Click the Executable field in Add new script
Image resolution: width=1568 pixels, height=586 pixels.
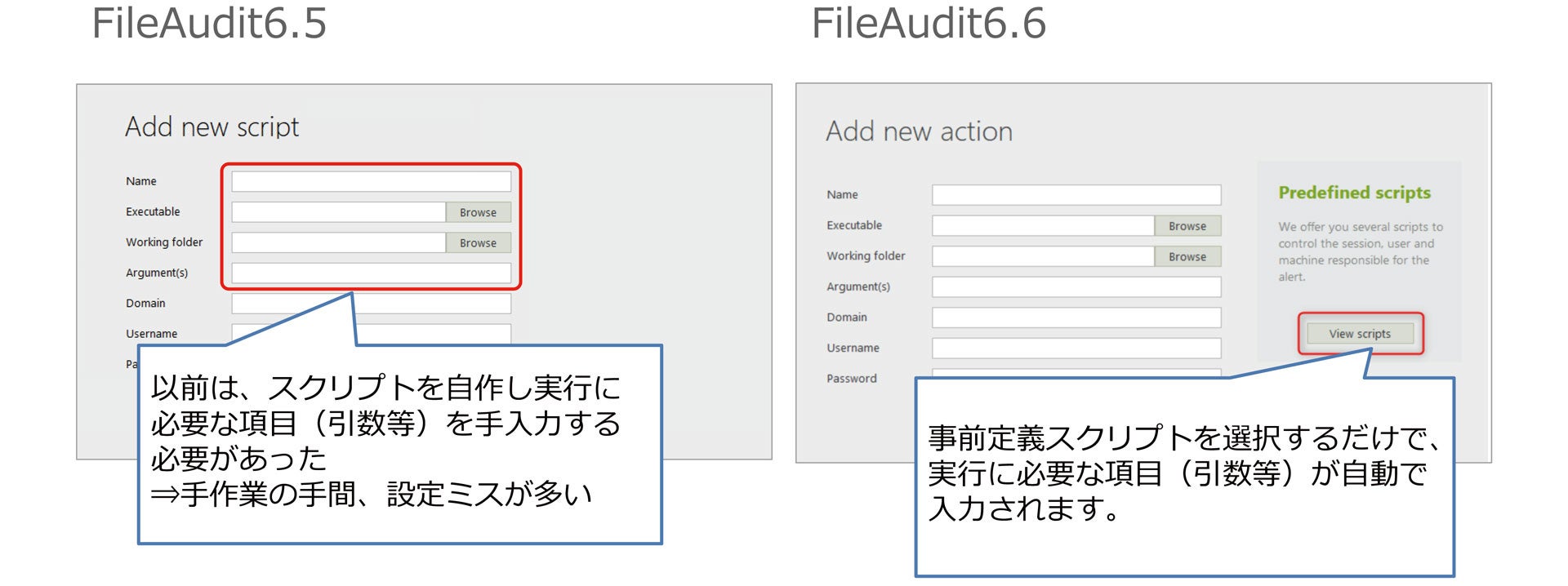click(338, 212)
